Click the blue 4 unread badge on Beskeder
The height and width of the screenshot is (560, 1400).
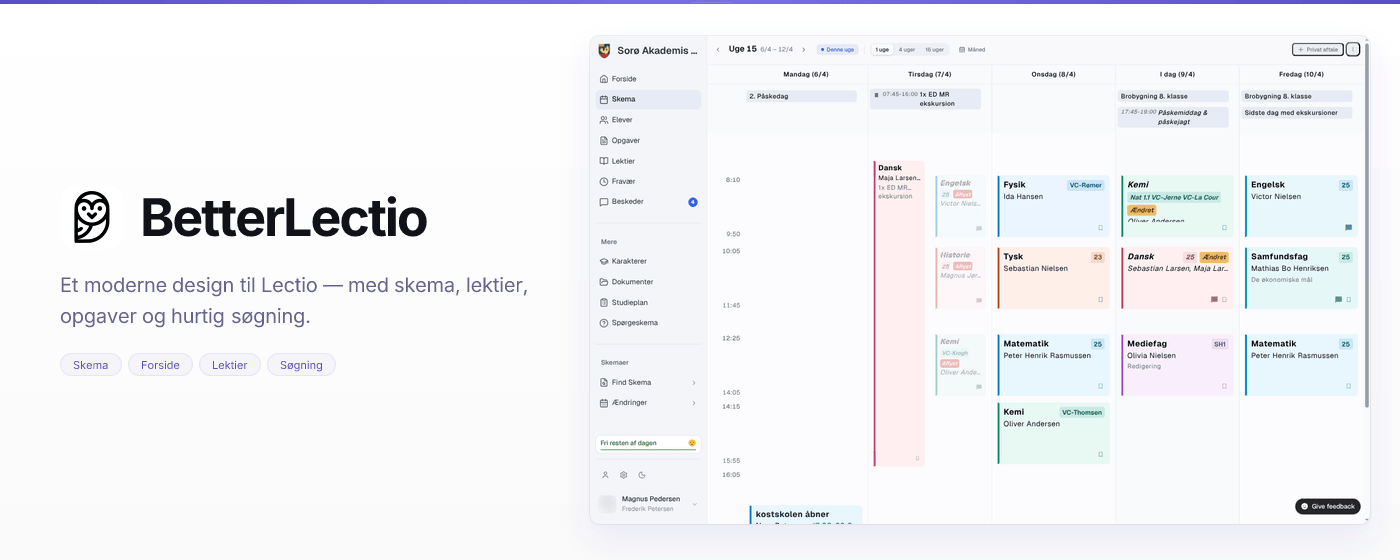pos(693,202)
